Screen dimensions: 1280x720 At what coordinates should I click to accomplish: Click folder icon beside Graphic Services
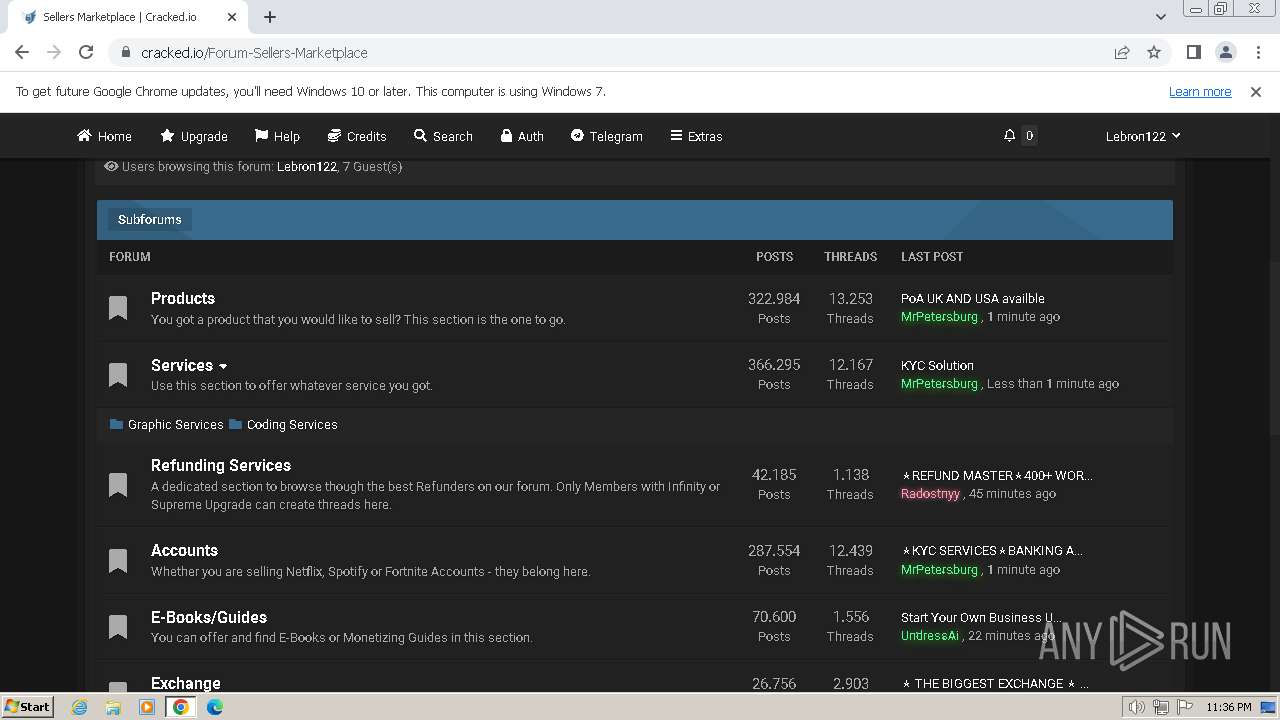click(x=116, y=424)
